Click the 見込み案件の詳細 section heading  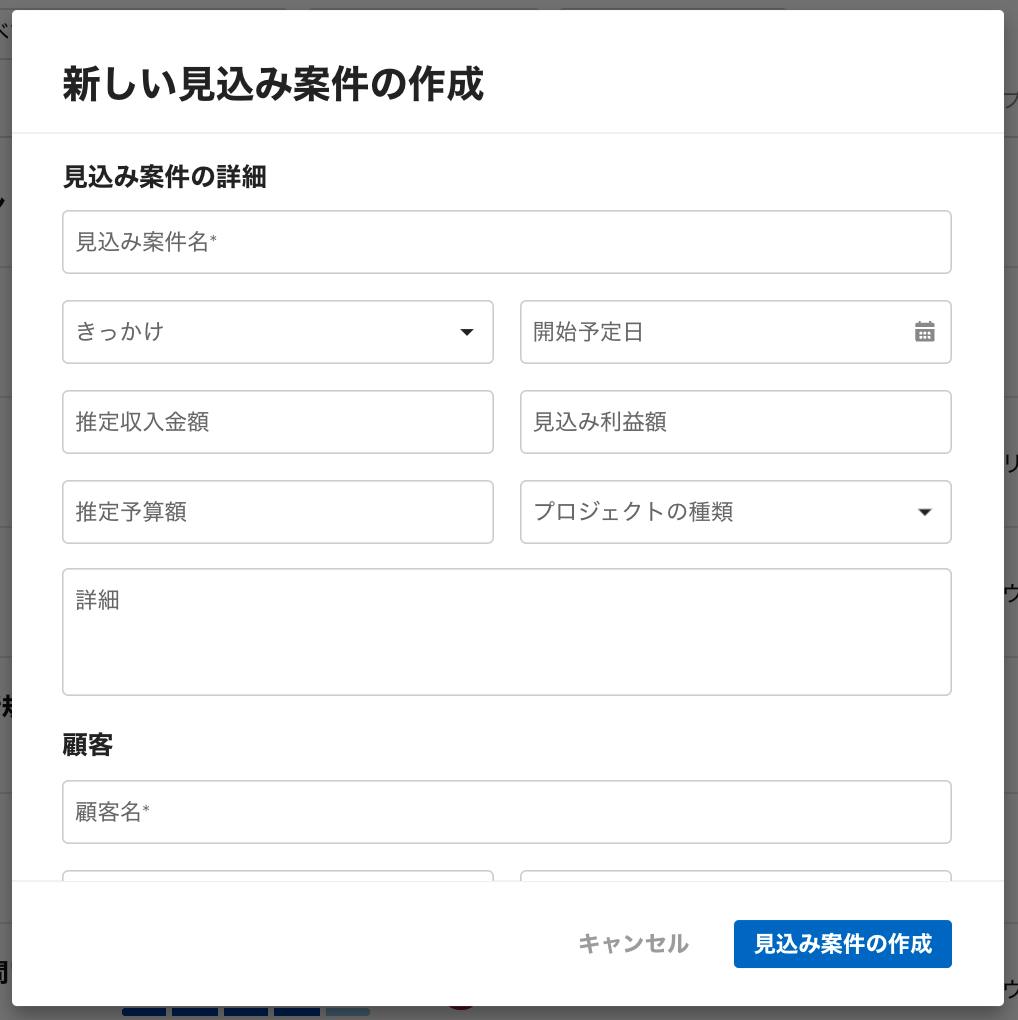click(x=165, y=177)
